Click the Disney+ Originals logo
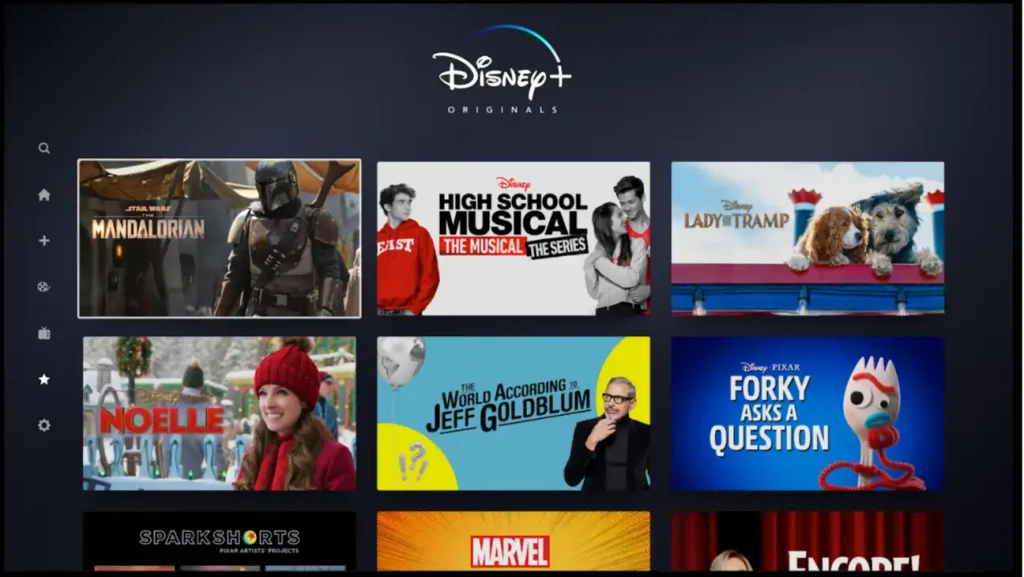This screenshot has height=577, width=1024. [x=502, y=70]
